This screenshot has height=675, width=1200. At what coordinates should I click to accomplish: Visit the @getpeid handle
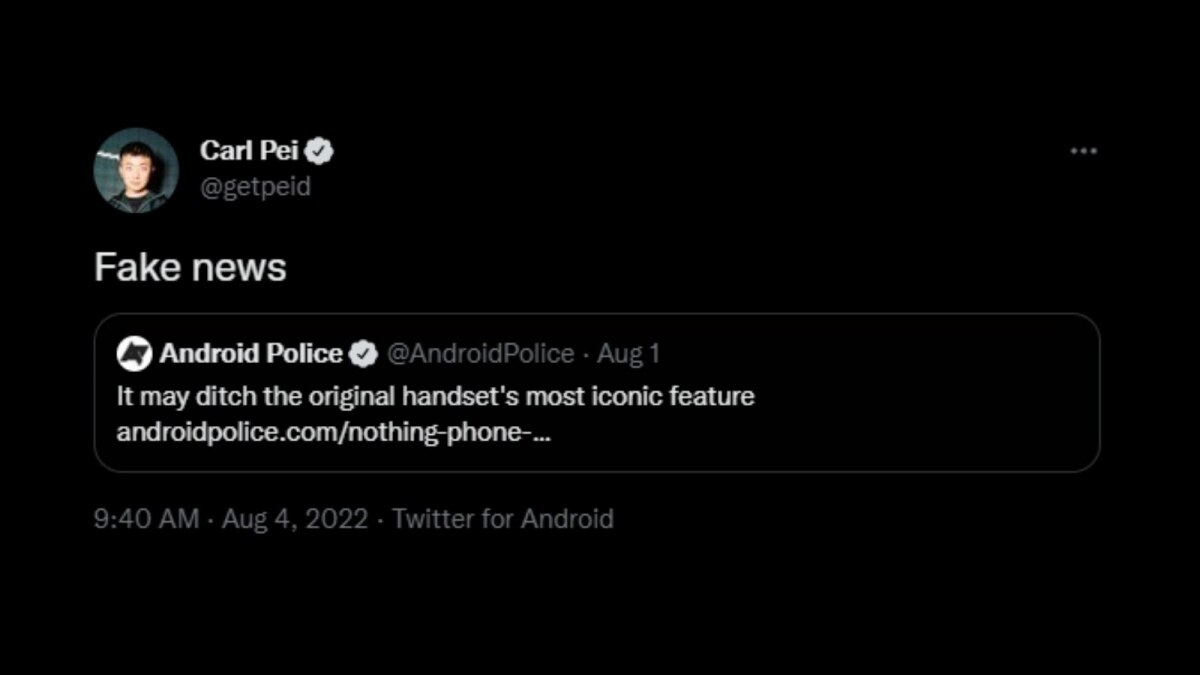(255, 187)
